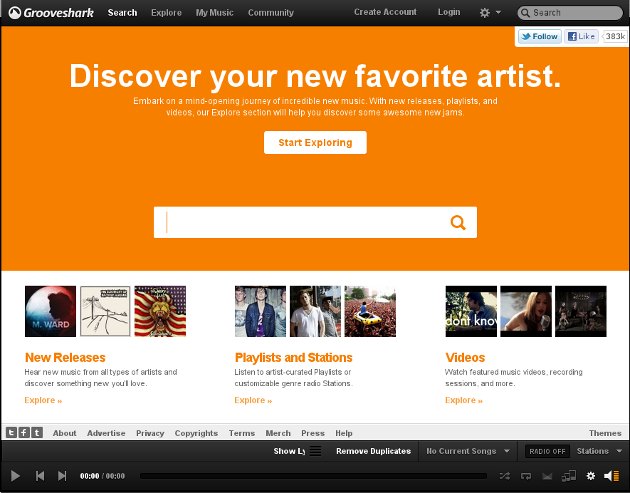Viewport: 630px width, 493px height.
Task: Click the Login link
Action: tap(449, 12)
